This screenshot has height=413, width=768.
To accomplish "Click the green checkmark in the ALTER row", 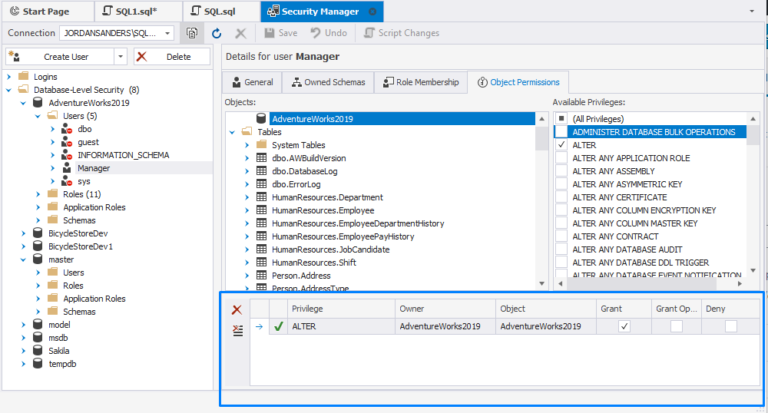I will coord(278,326).
